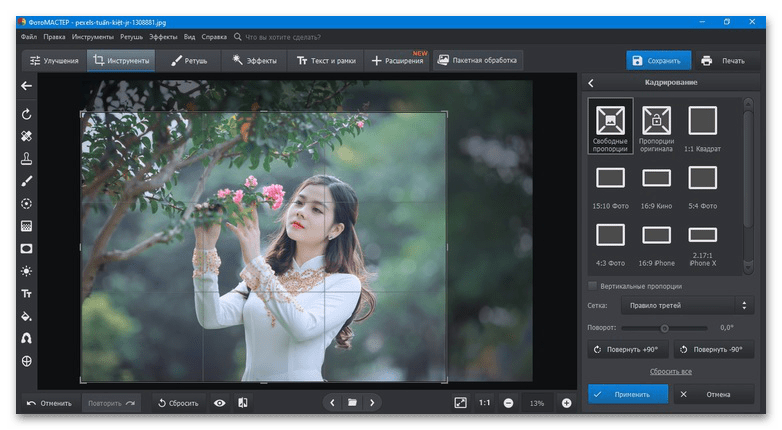The width and height of the screenshot is (782, 430).
Task: Switch to the Инструменты tab
Action: (121, 60)
